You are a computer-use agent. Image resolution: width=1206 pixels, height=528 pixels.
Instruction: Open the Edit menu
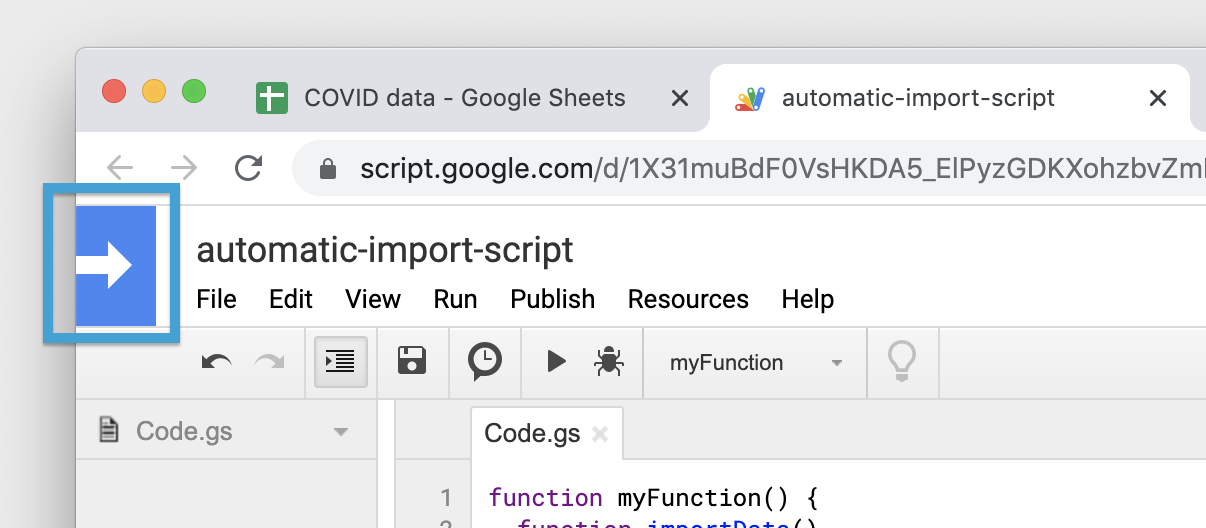coord(291,299)
